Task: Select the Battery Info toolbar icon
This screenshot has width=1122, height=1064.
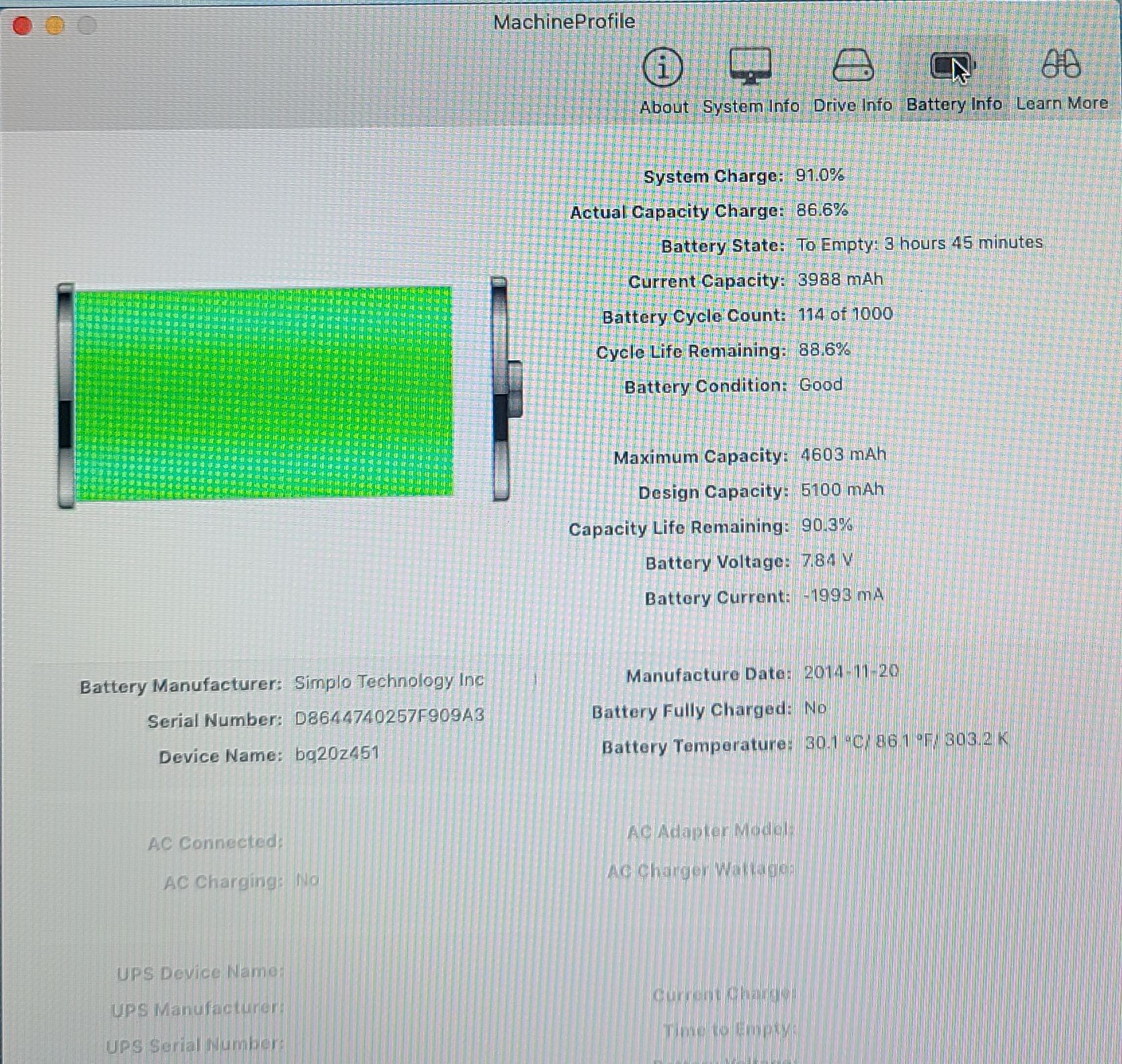Action: coord(952,66)
